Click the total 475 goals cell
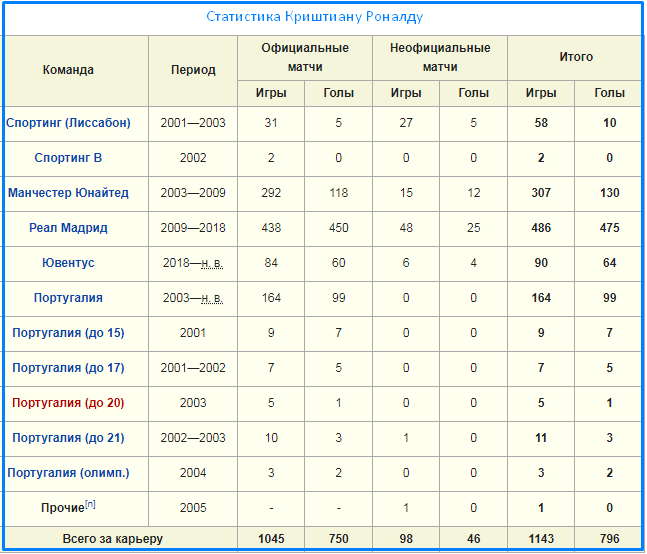The height and width of the screenshot is (554, 647). tap(609, 228)
